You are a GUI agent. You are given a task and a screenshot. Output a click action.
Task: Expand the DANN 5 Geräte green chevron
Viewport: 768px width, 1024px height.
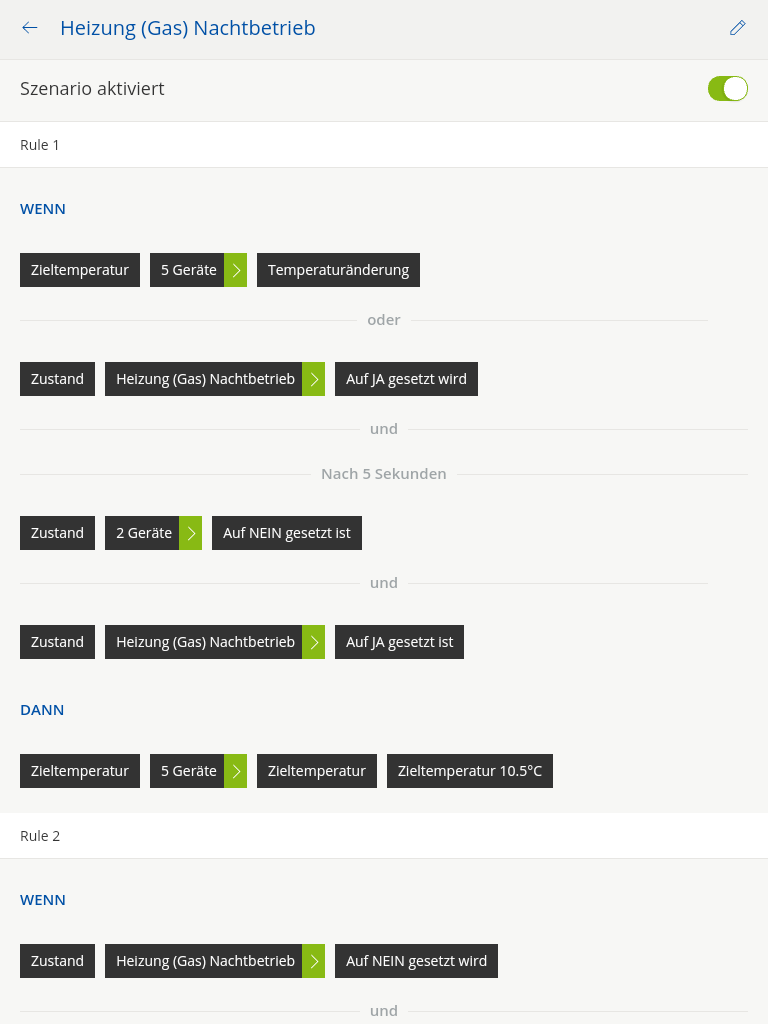point(236,771)
